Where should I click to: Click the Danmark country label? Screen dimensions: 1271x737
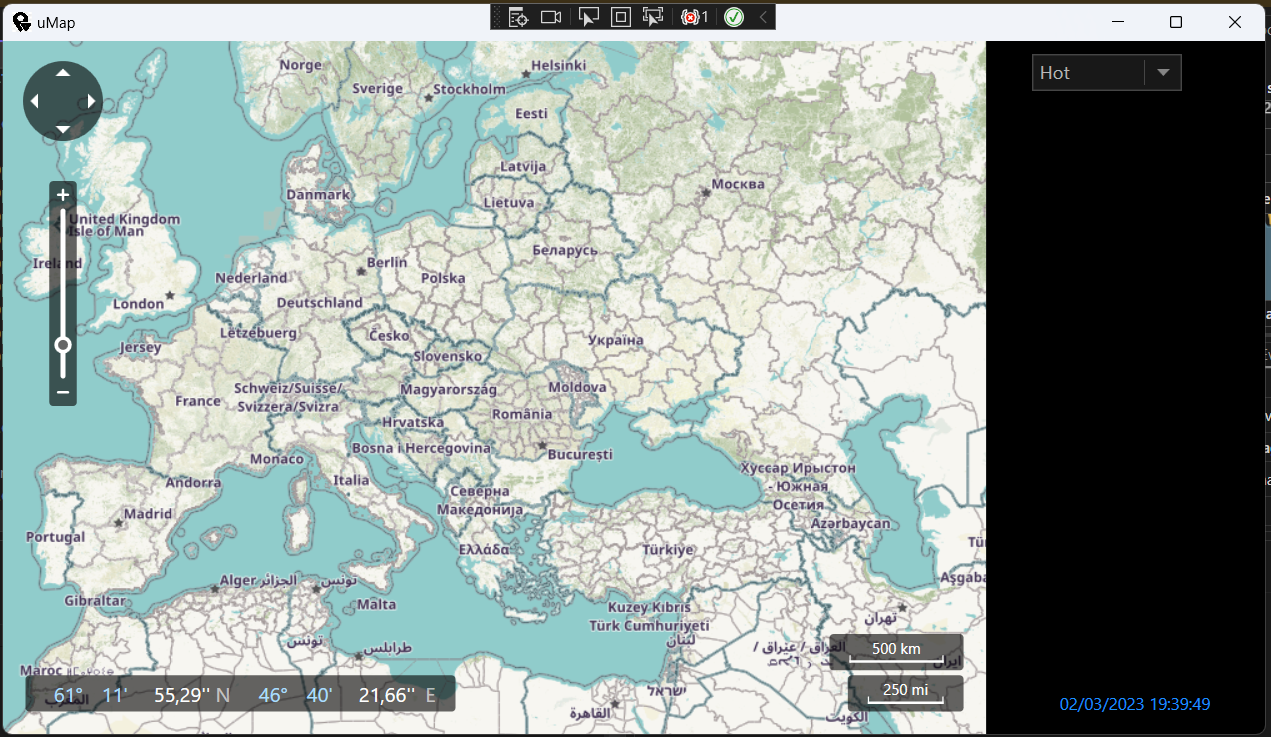tap(318, 195)
